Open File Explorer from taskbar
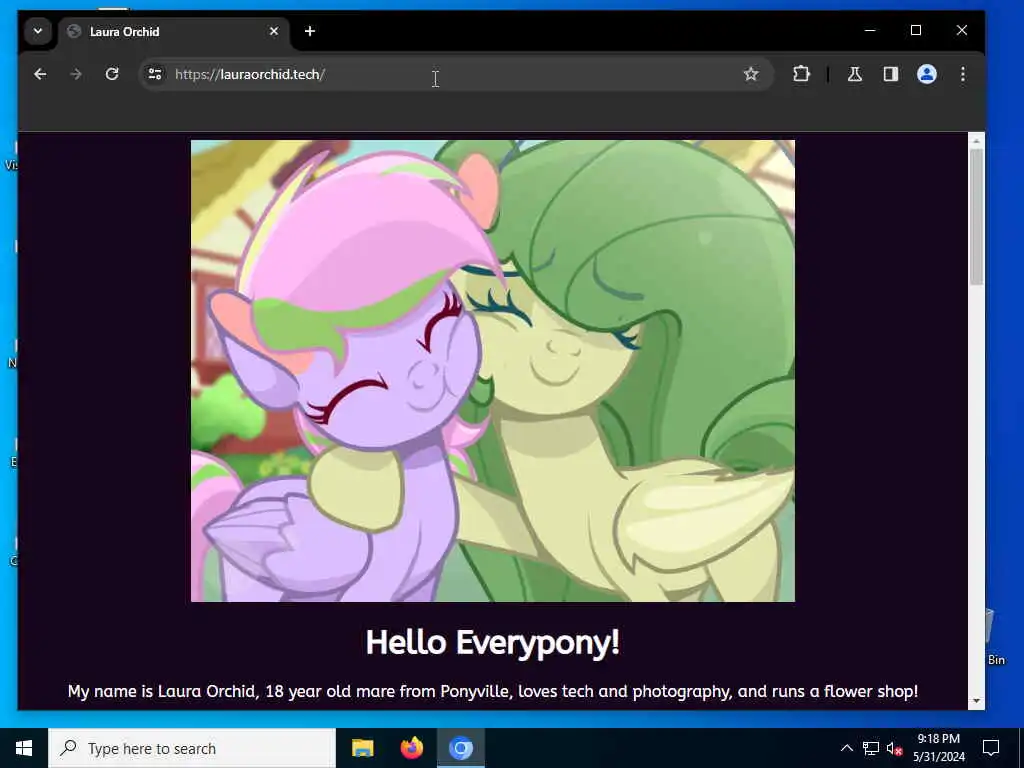 (362, 748)
